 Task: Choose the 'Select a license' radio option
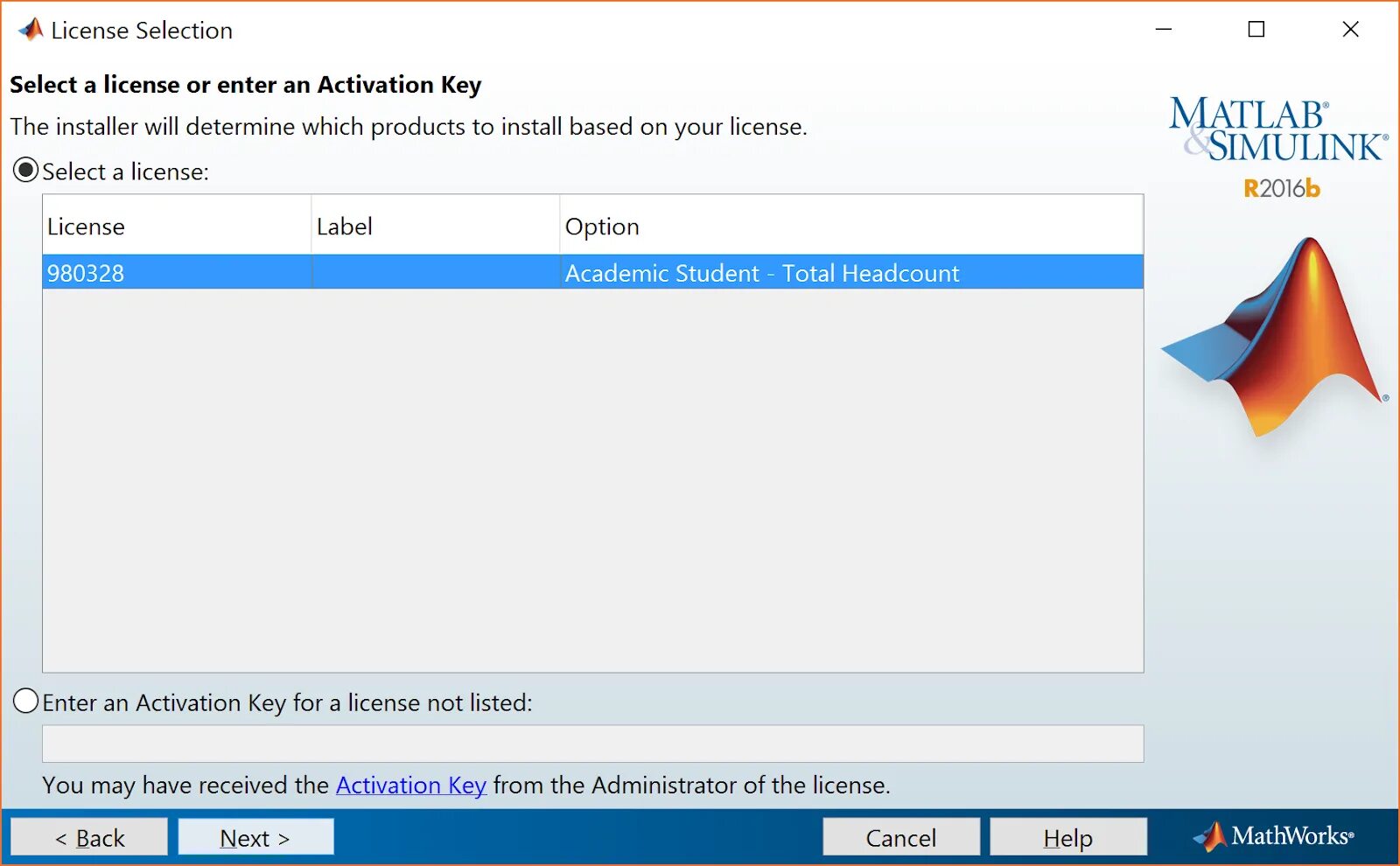click(x=26, y=170)
